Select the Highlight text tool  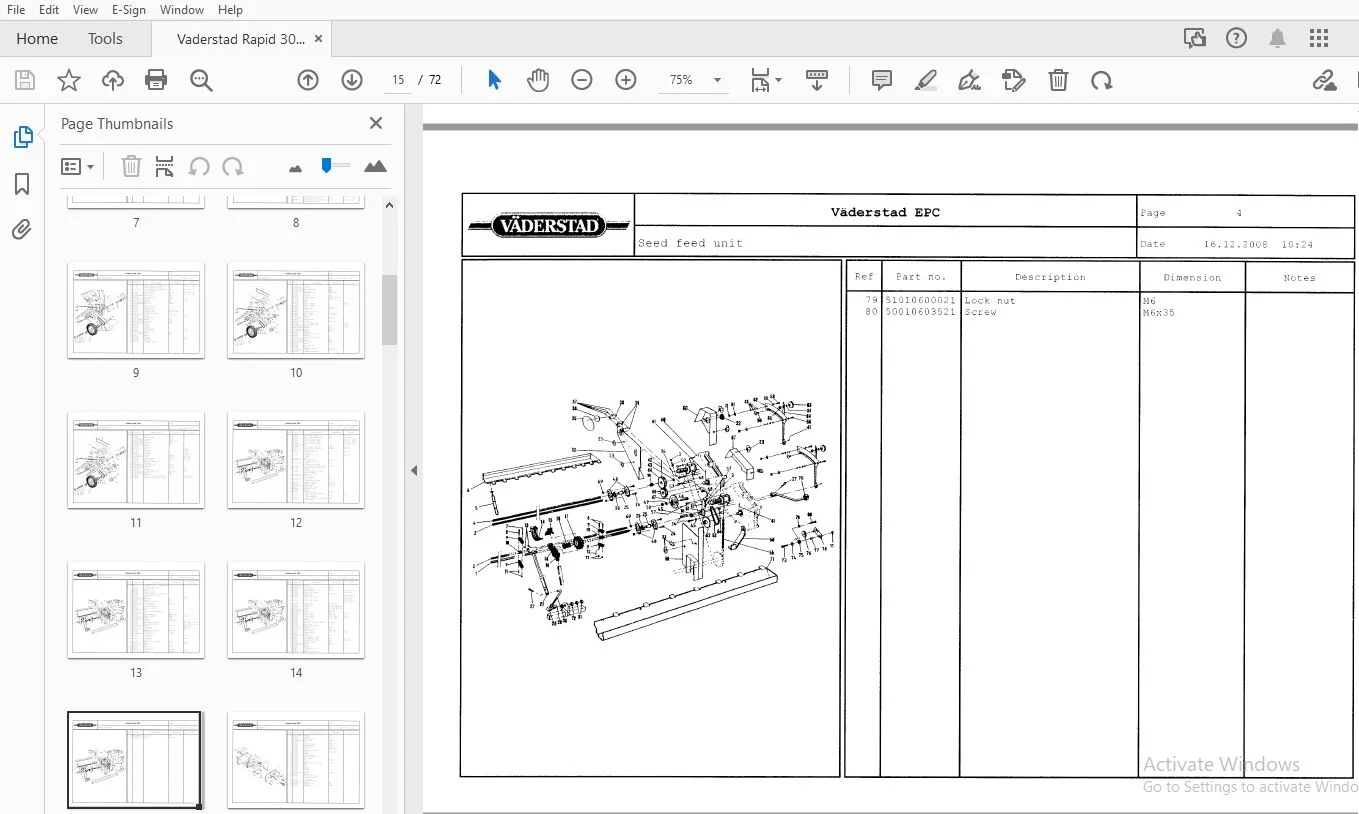pyautogui.click(x=926, y=80)
